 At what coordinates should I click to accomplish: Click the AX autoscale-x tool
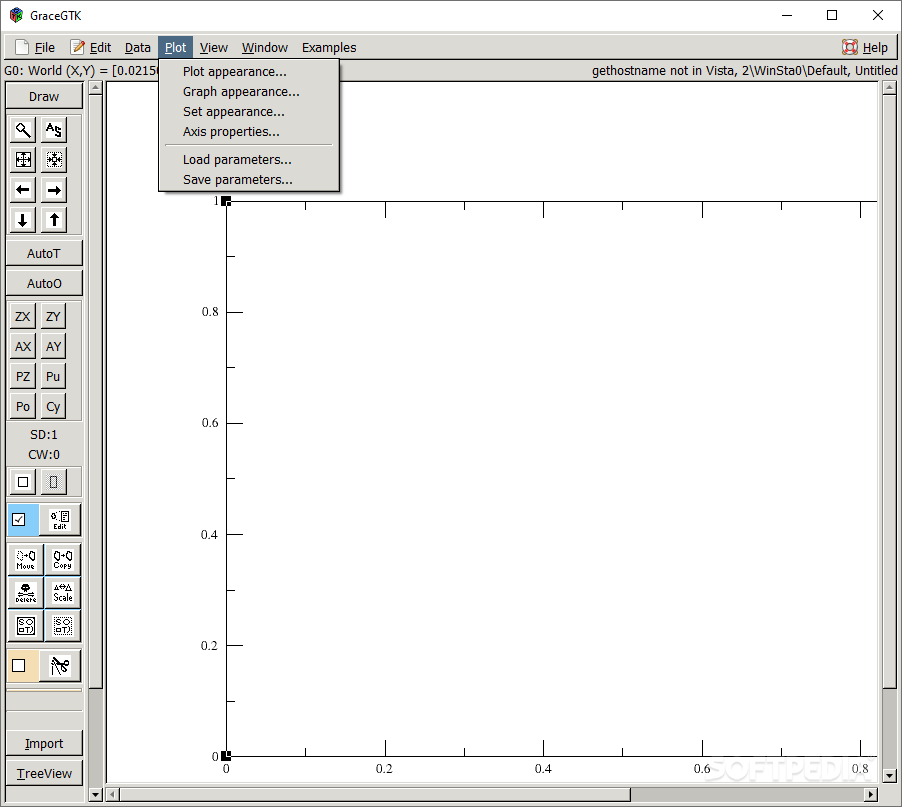pyautogui.click(x=23, y=346)
